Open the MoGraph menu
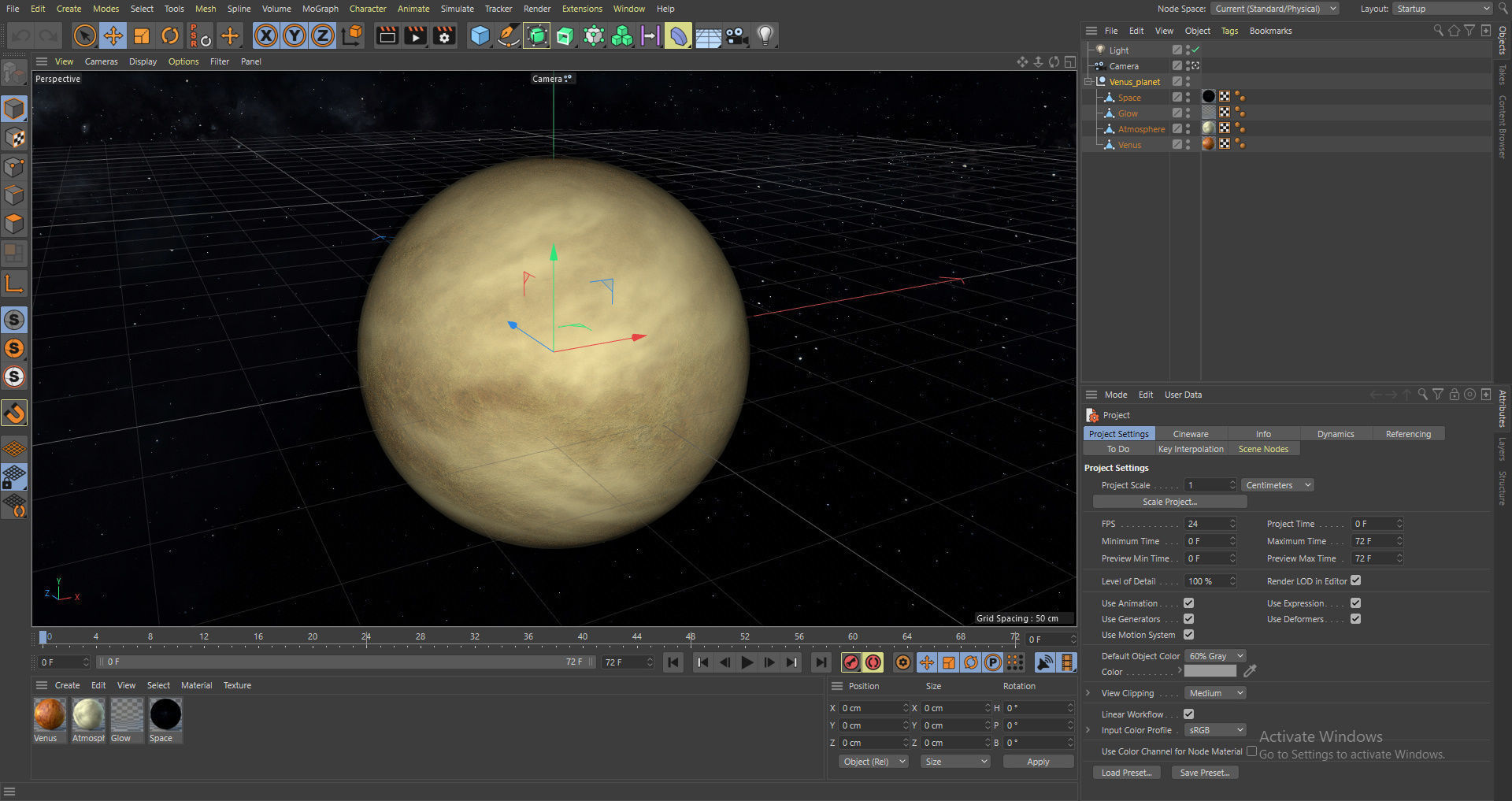 [320, 9]
